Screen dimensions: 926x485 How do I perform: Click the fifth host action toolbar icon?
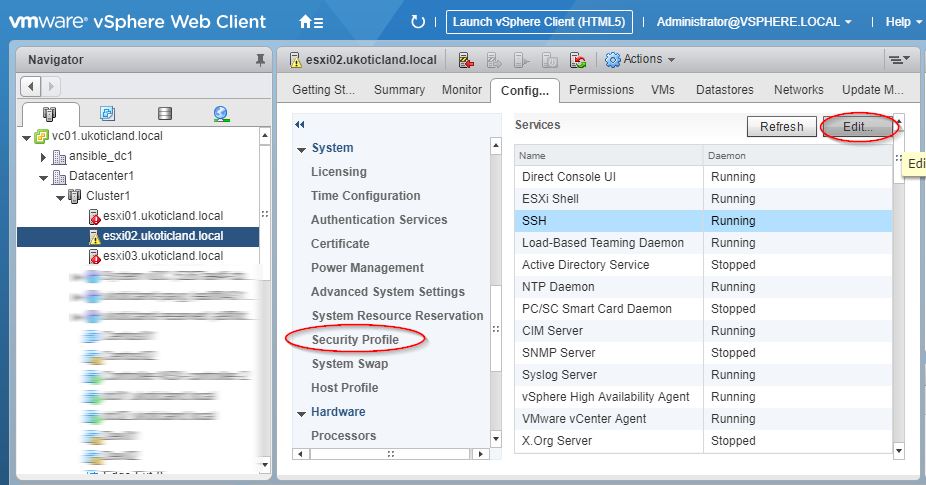pyautogui.click(x=578, y=60)
